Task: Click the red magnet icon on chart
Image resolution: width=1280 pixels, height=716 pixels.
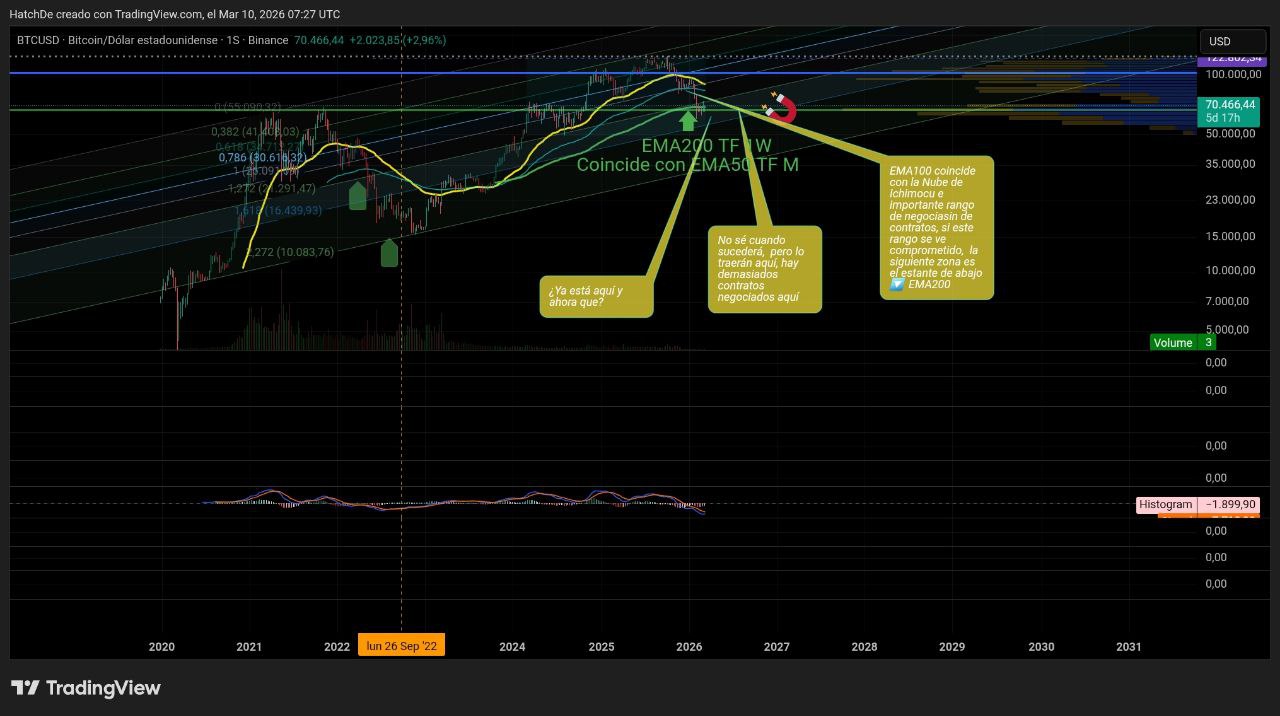Action: (x=780, y=107)
